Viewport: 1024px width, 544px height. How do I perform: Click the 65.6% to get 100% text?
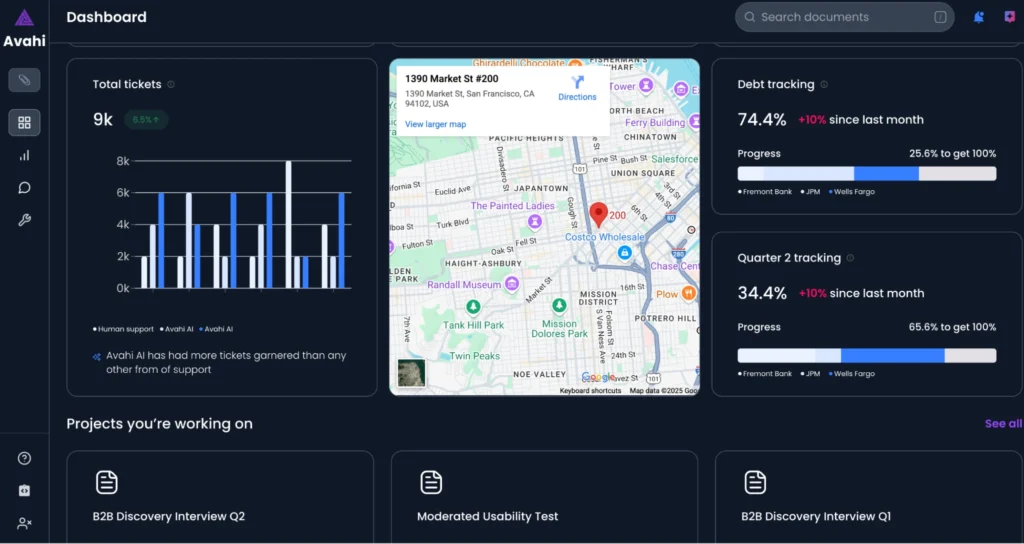(952, 327)
